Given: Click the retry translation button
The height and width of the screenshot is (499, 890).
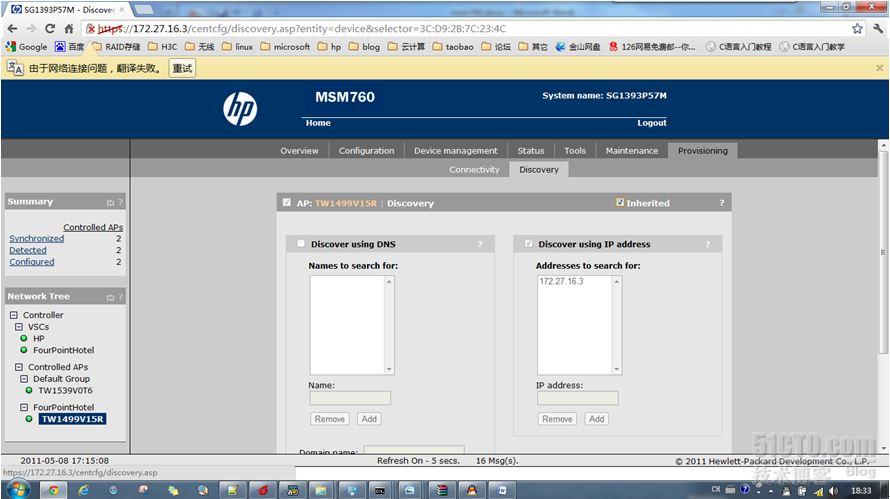Looking at the screenshot, I should coord(182,68).
